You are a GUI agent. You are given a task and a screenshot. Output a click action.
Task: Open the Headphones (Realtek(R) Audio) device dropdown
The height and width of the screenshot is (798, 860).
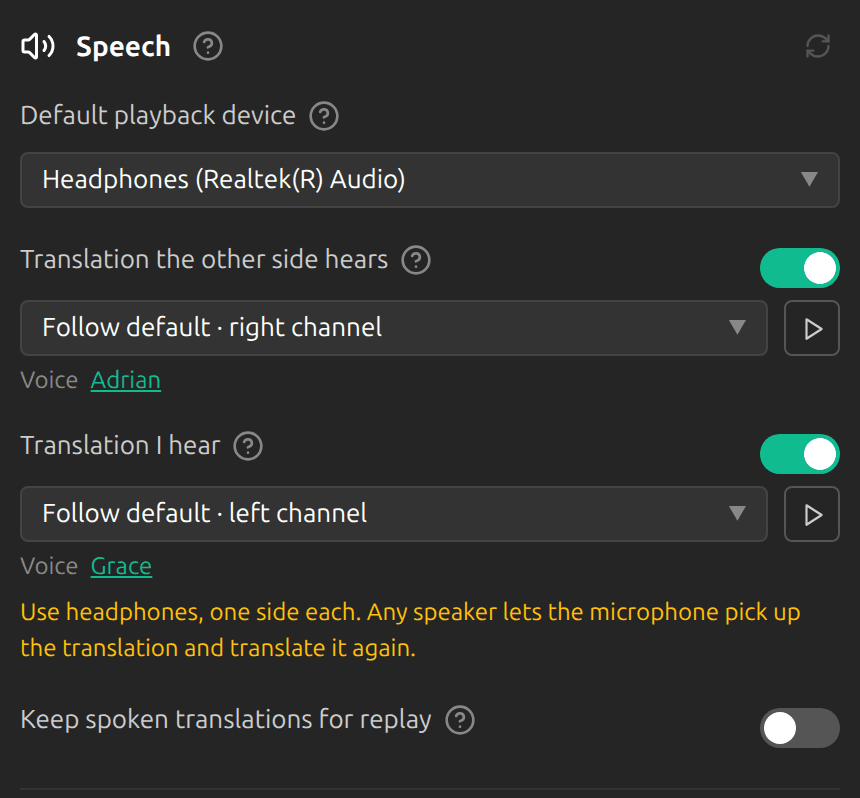[x=430, y=180]
